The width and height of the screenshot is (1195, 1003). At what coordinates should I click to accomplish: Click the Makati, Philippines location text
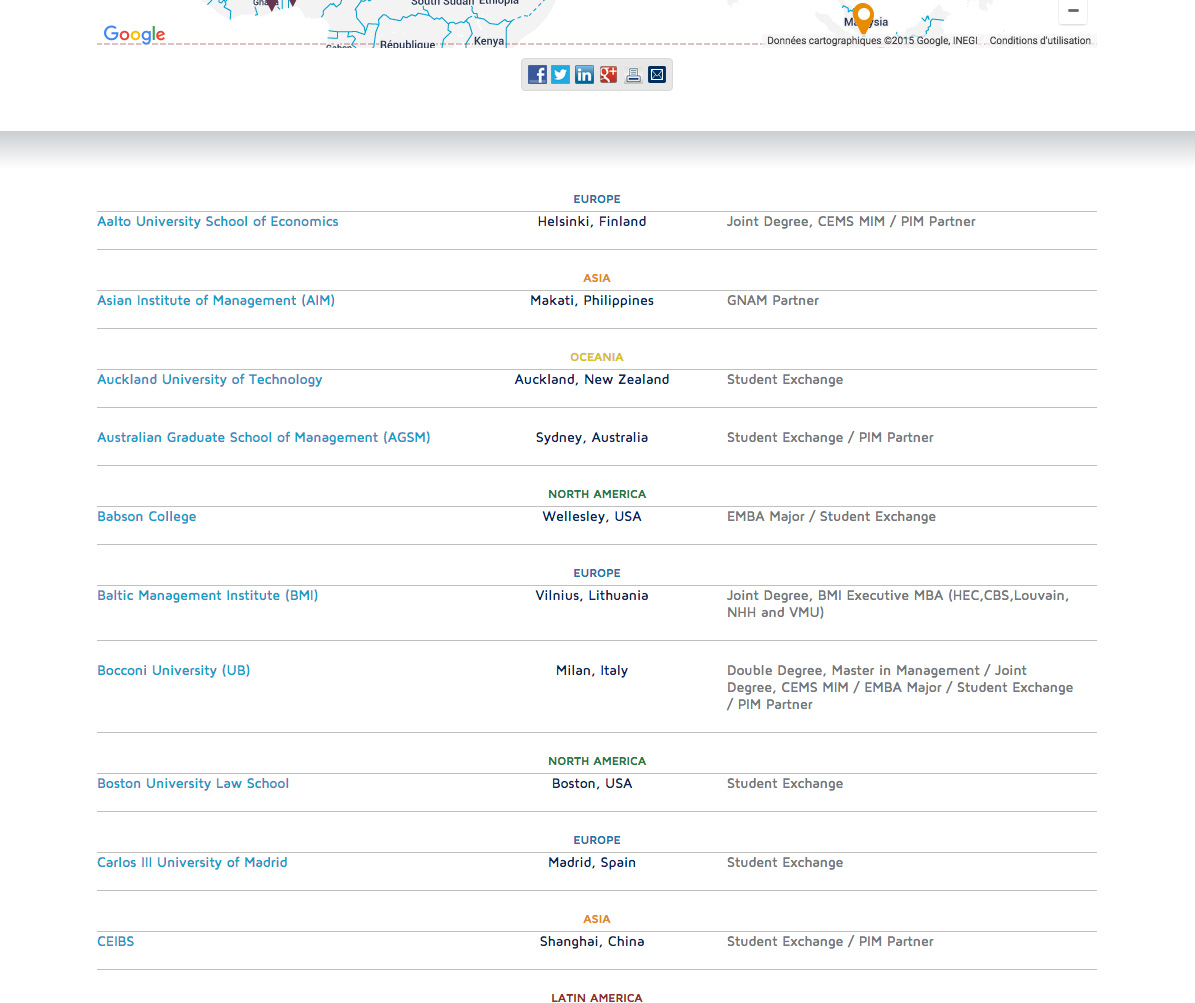(592, 300)
